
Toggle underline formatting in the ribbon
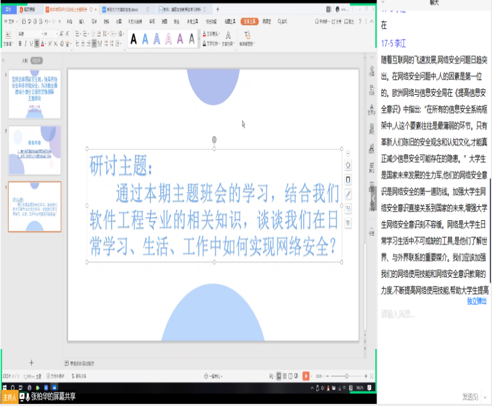coord(31,44)
